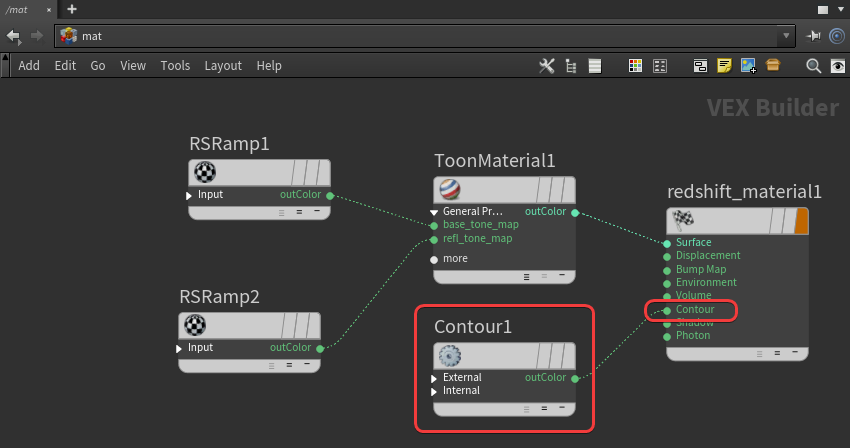The image size is (850, 448).
Task: Open the Go menu
Action: 98,66
